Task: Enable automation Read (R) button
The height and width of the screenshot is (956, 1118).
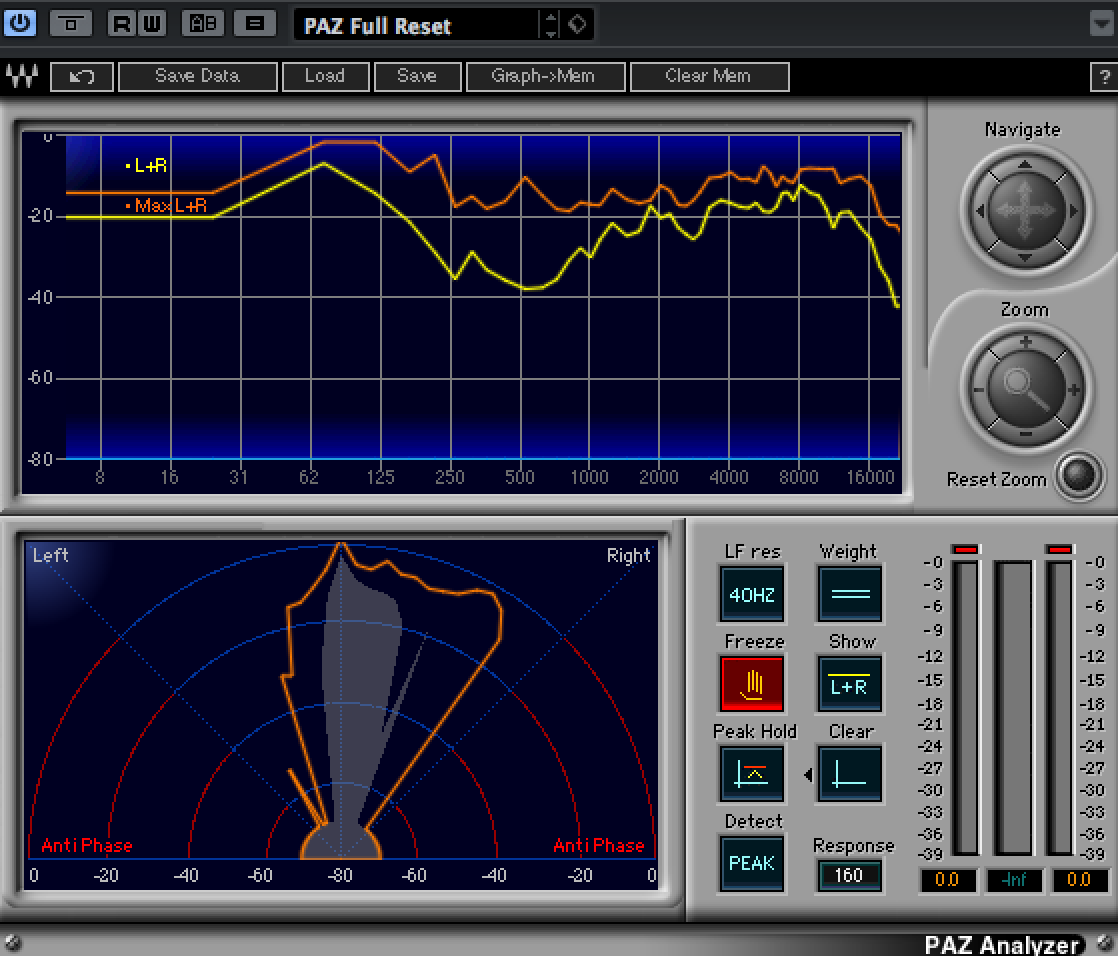Action: (x=122, y=23)
